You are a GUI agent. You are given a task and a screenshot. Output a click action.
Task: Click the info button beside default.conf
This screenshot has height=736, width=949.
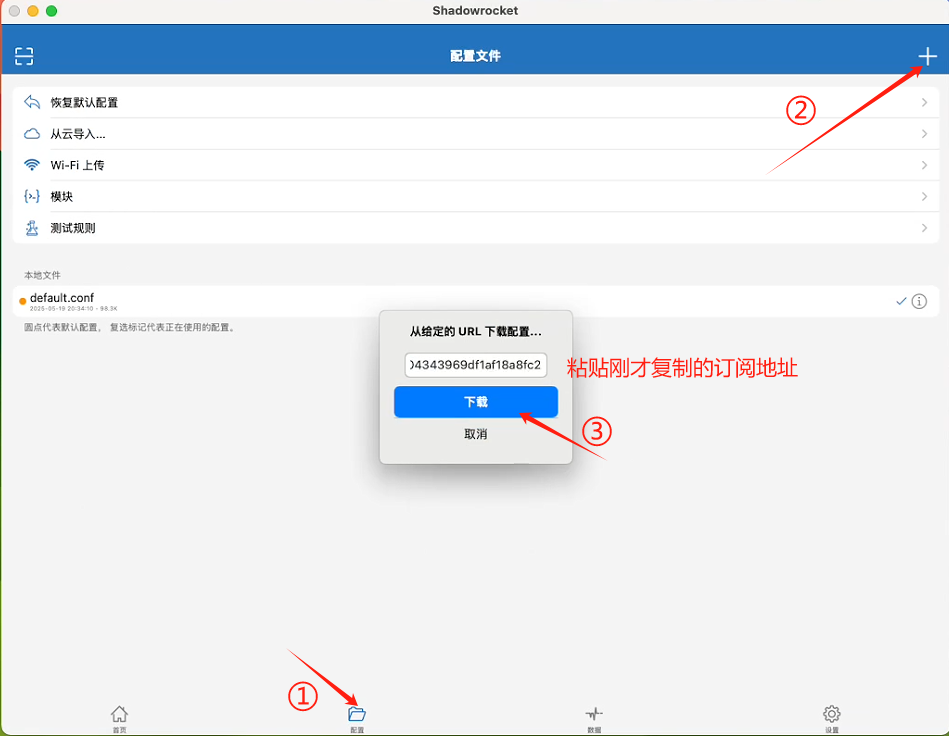point(919,300)
